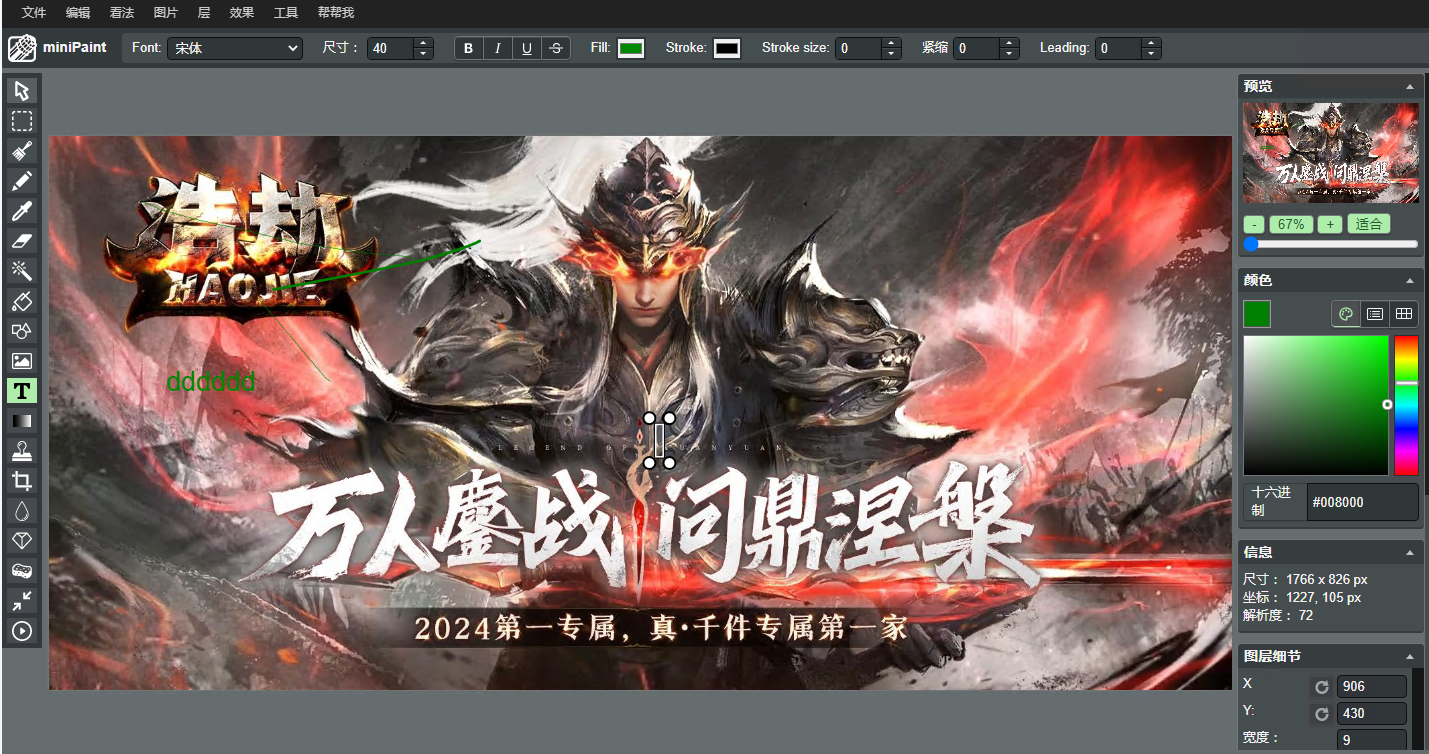Screen dimensions: 1429x754
Task: Select the Clone stamp tool
Action: (22, 451)
